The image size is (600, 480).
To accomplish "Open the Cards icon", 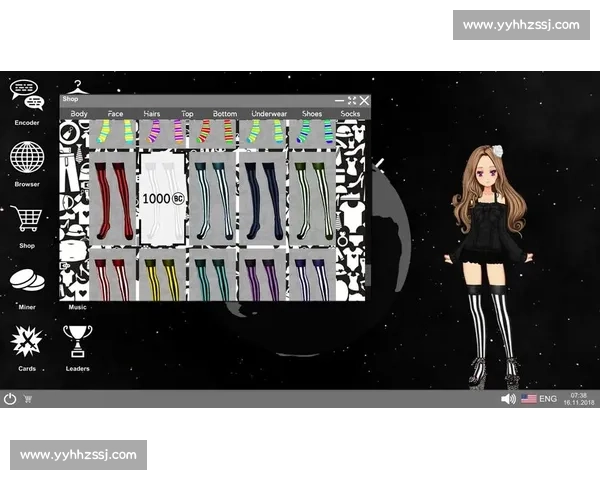I will pyautogui.click(x=27, y=341).
